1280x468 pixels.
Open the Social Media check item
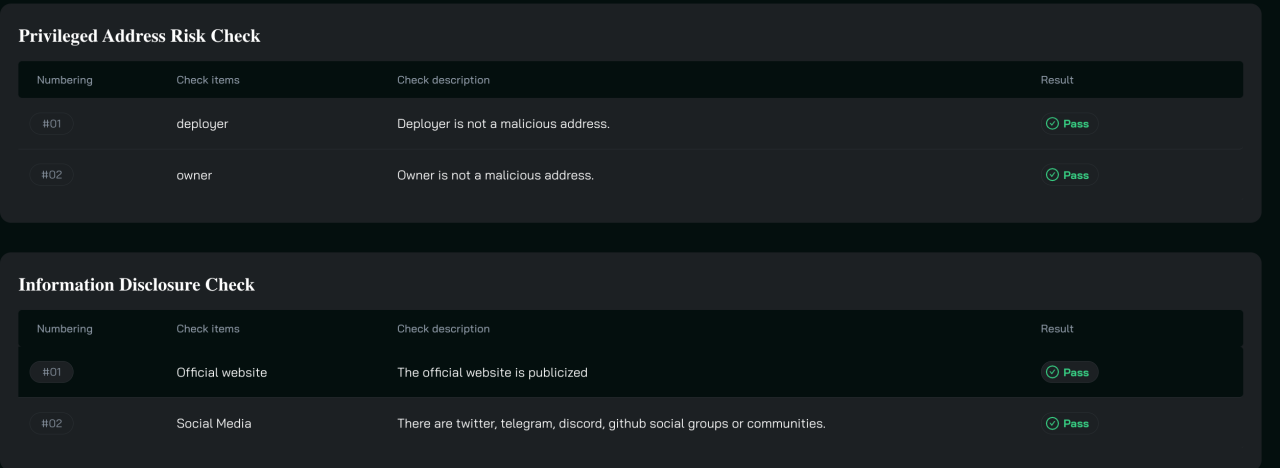click(214, 424)
